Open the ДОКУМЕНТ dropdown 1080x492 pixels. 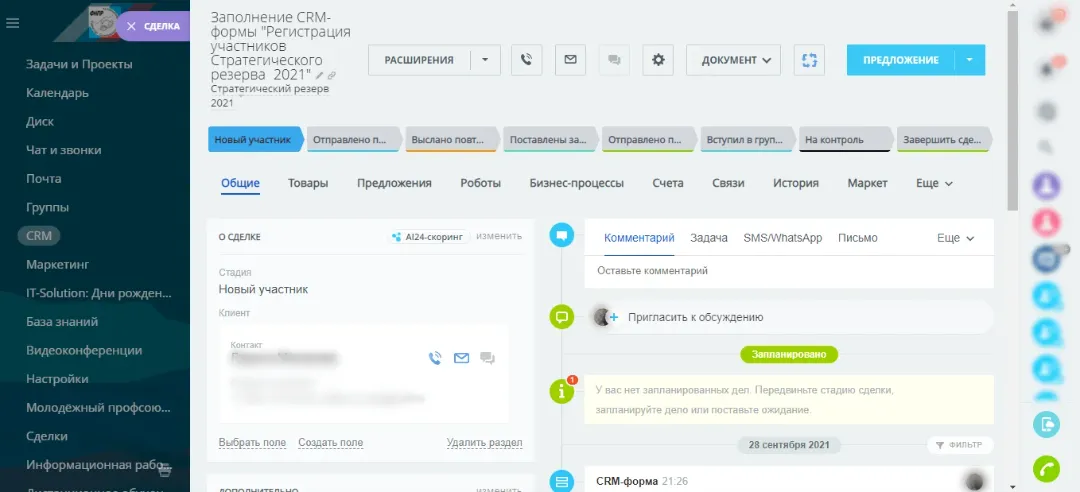tap(734, 60)
